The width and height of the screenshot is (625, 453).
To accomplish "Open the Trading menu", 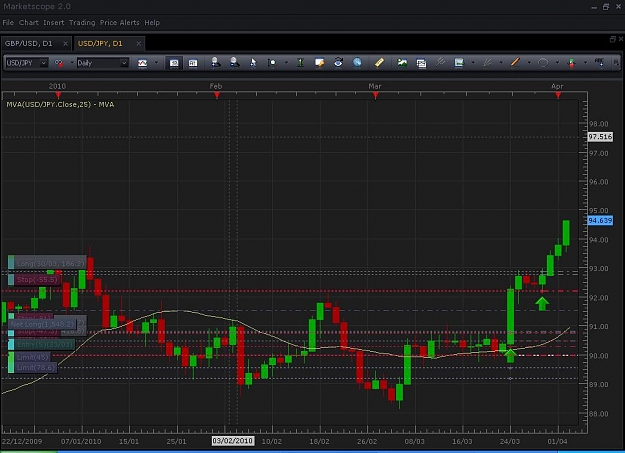I will click(x=82, y=23).
